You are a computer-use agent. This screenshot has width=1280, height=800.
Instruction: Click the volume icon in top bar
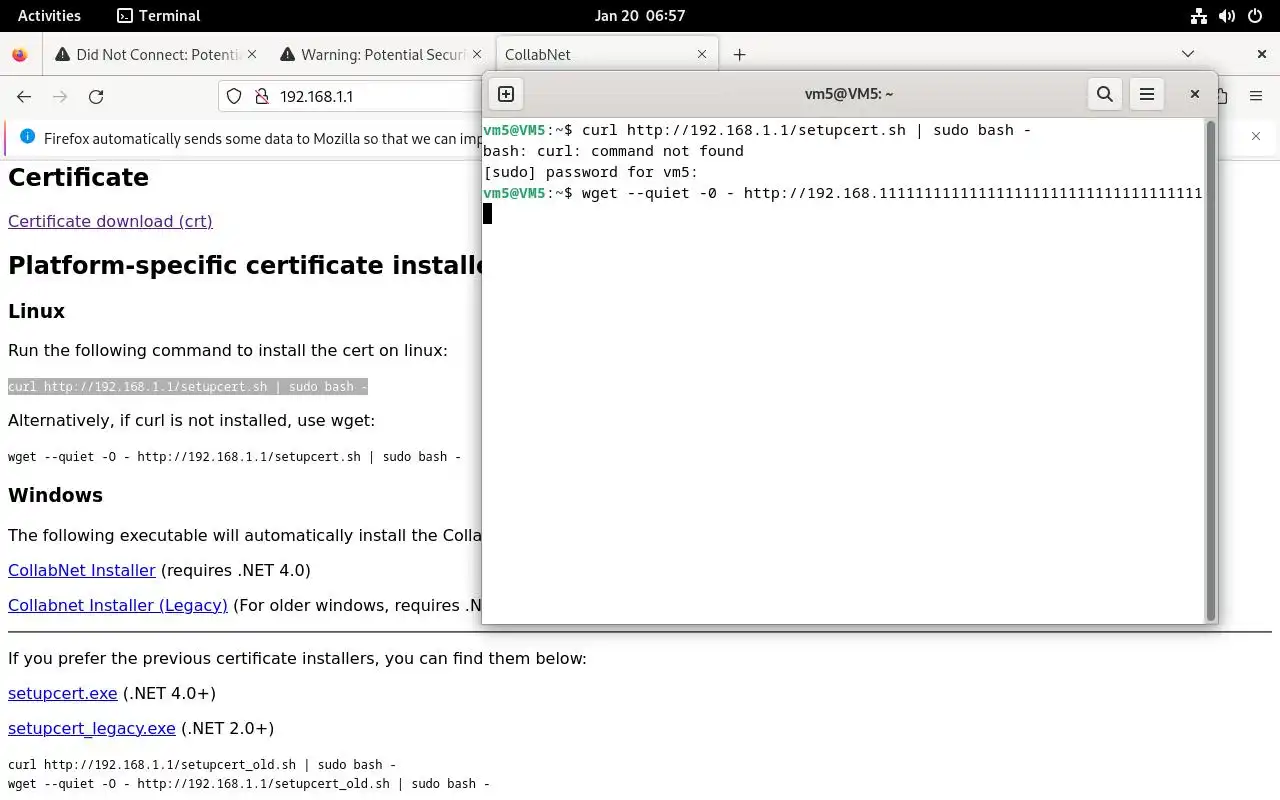(x=1227, y=15)
